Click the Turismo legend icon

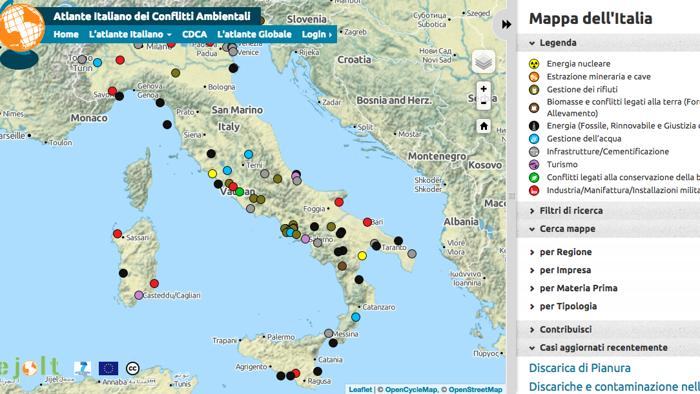(534, 165)
